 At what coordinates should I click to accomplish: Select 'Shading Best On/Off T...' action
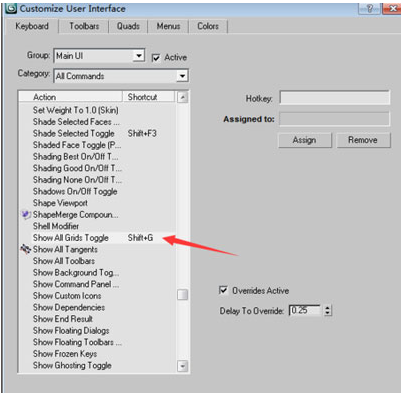[x=76, y=156]
